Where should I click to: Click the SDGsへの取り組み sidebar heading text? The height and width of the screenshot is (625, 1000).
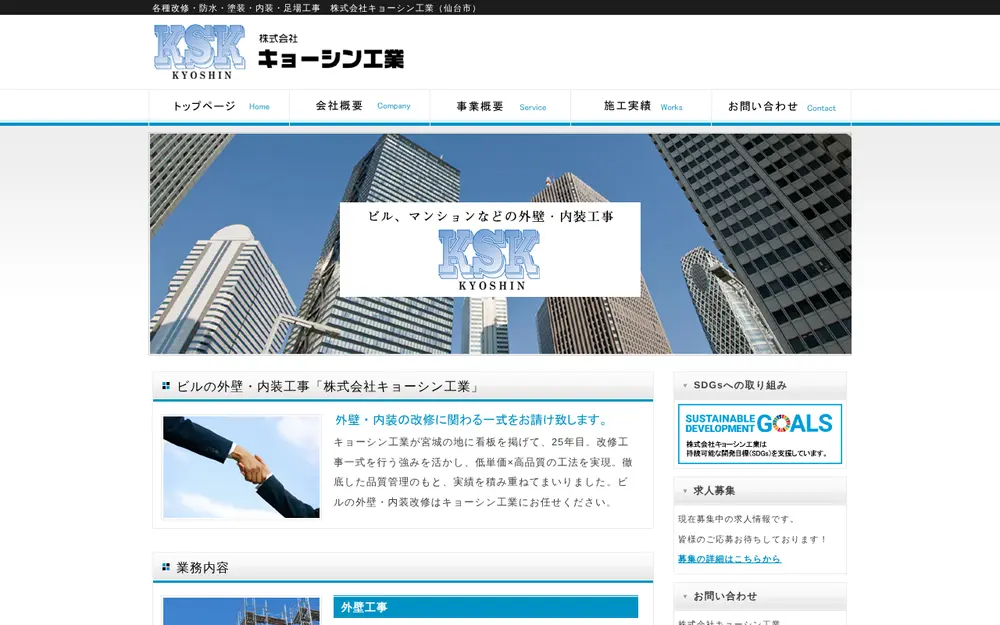point(740,385)
